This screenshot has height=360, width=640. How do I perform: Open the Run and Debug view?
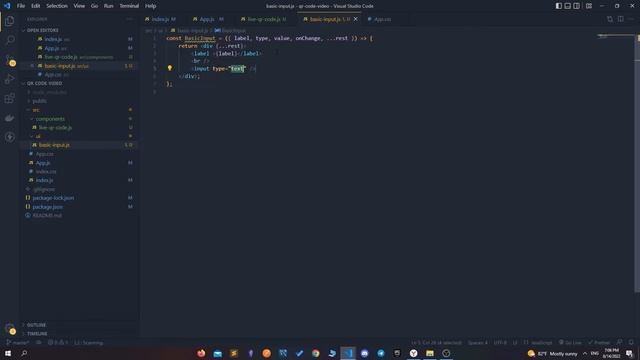(10, 79)
